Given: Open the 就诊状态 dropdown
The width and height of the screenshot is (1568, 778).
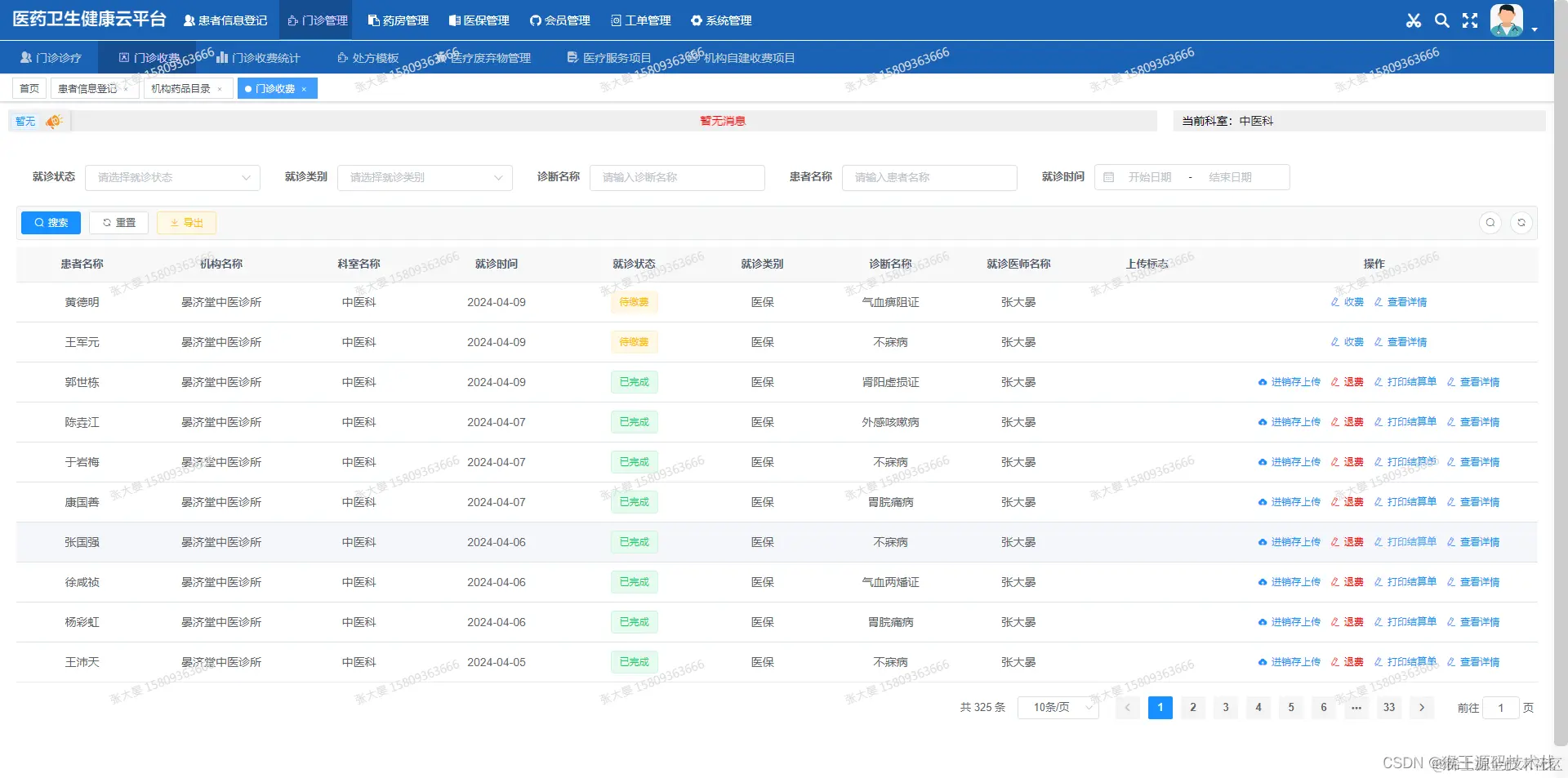Looking at the screenshot, I should tap(172, 177).
